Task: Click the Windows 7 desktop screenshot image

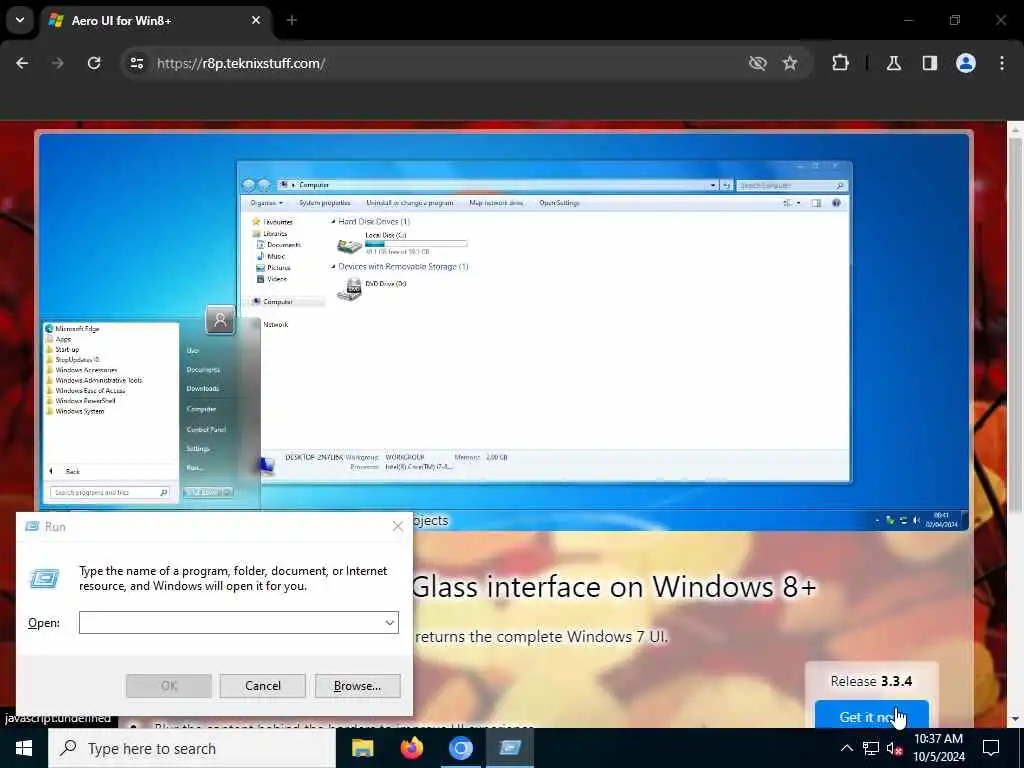Action: pyautogui.click(x=504, y=330)
